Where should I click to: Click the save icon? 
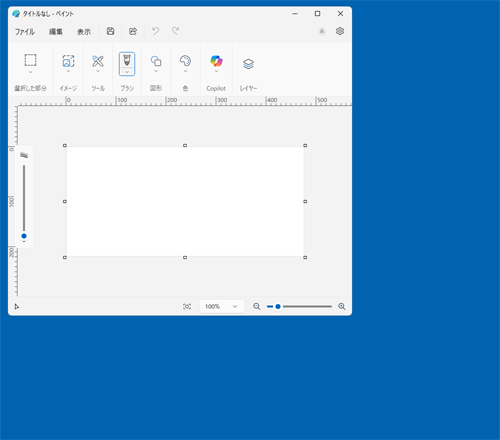110,31
